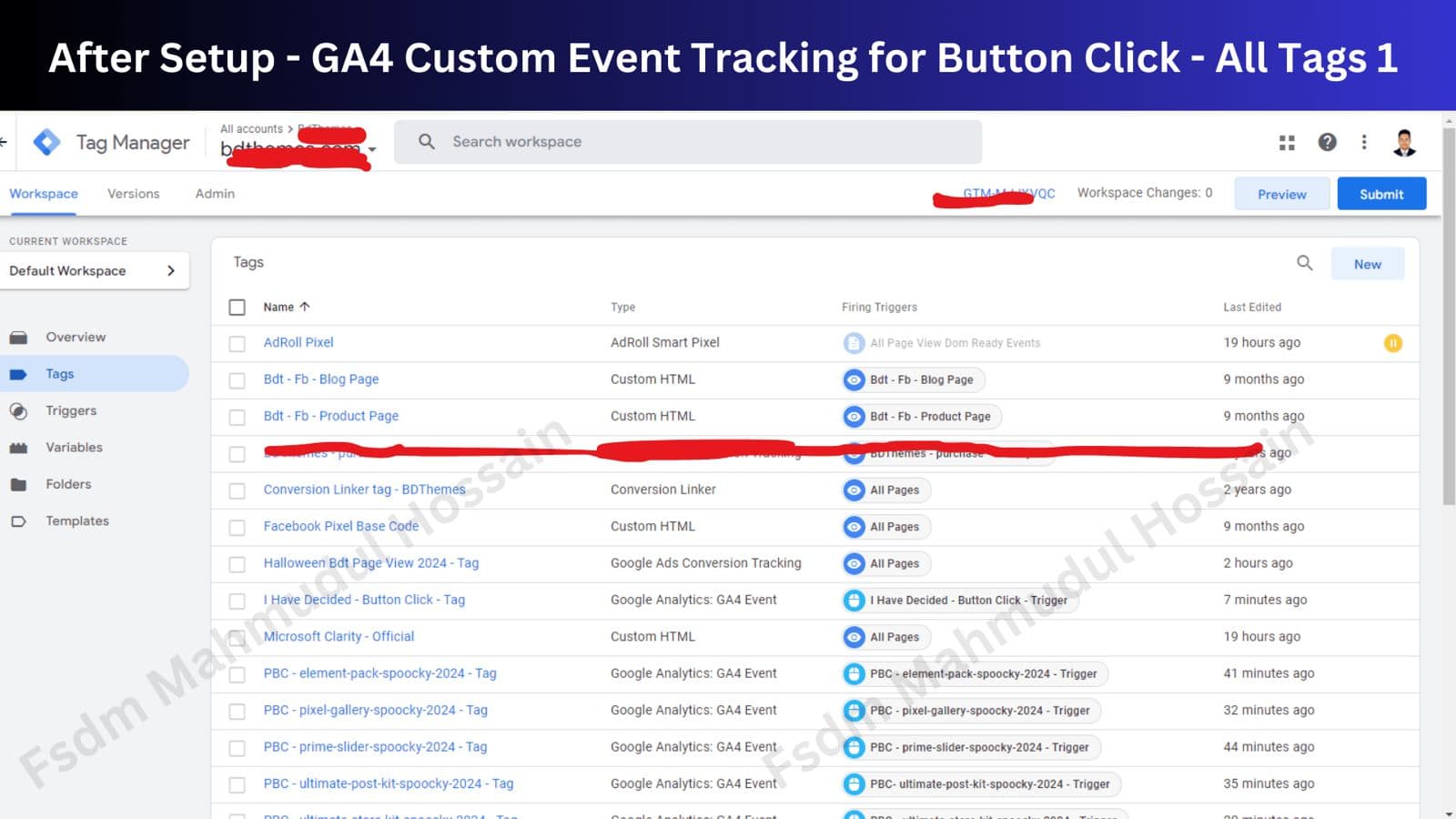The image size is (1456, 819).
Task: Switch to the Workspace tab
Action: coord(44,194)
